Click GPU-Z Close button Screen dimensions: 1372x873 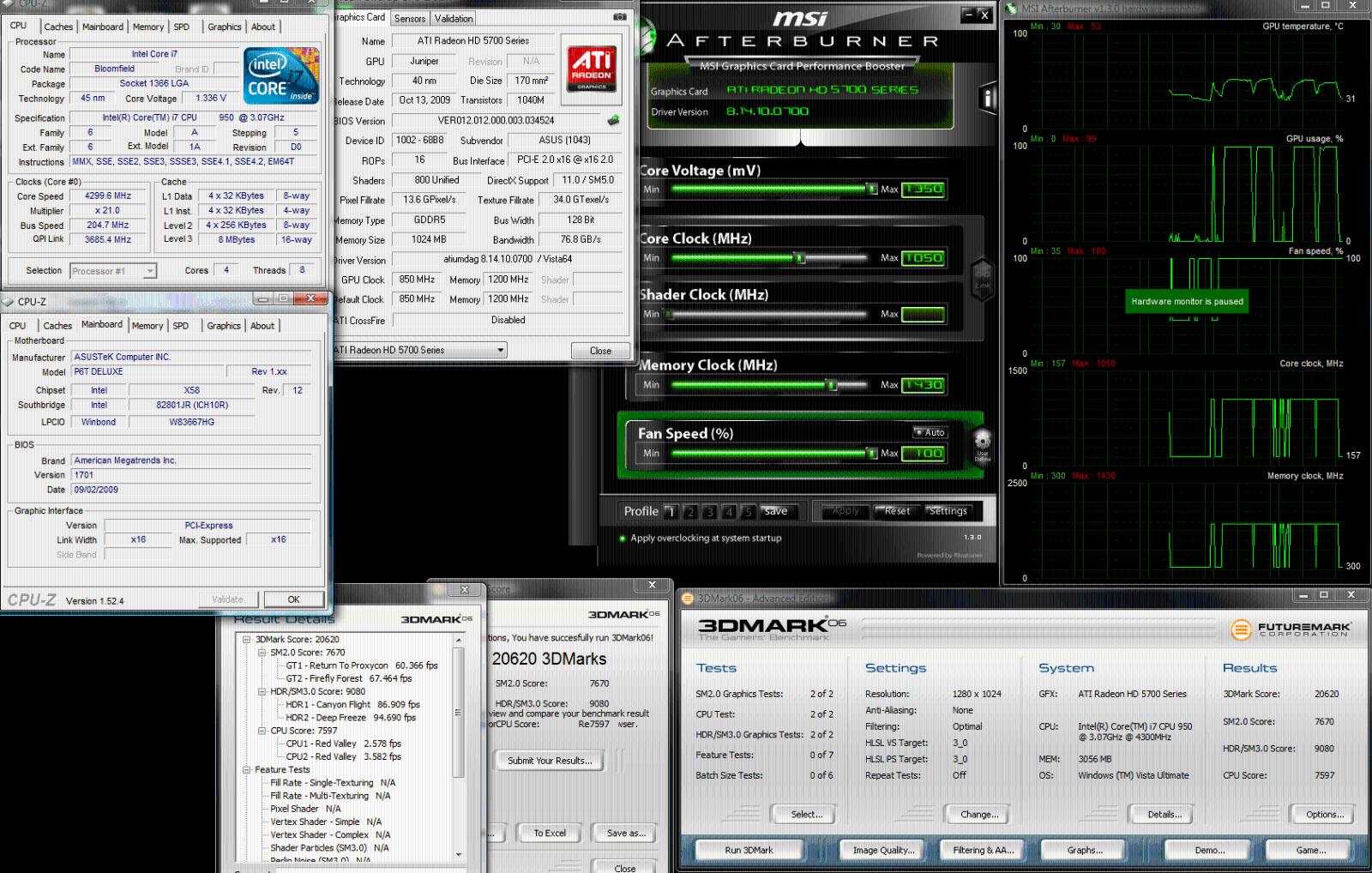click(600, 351)
